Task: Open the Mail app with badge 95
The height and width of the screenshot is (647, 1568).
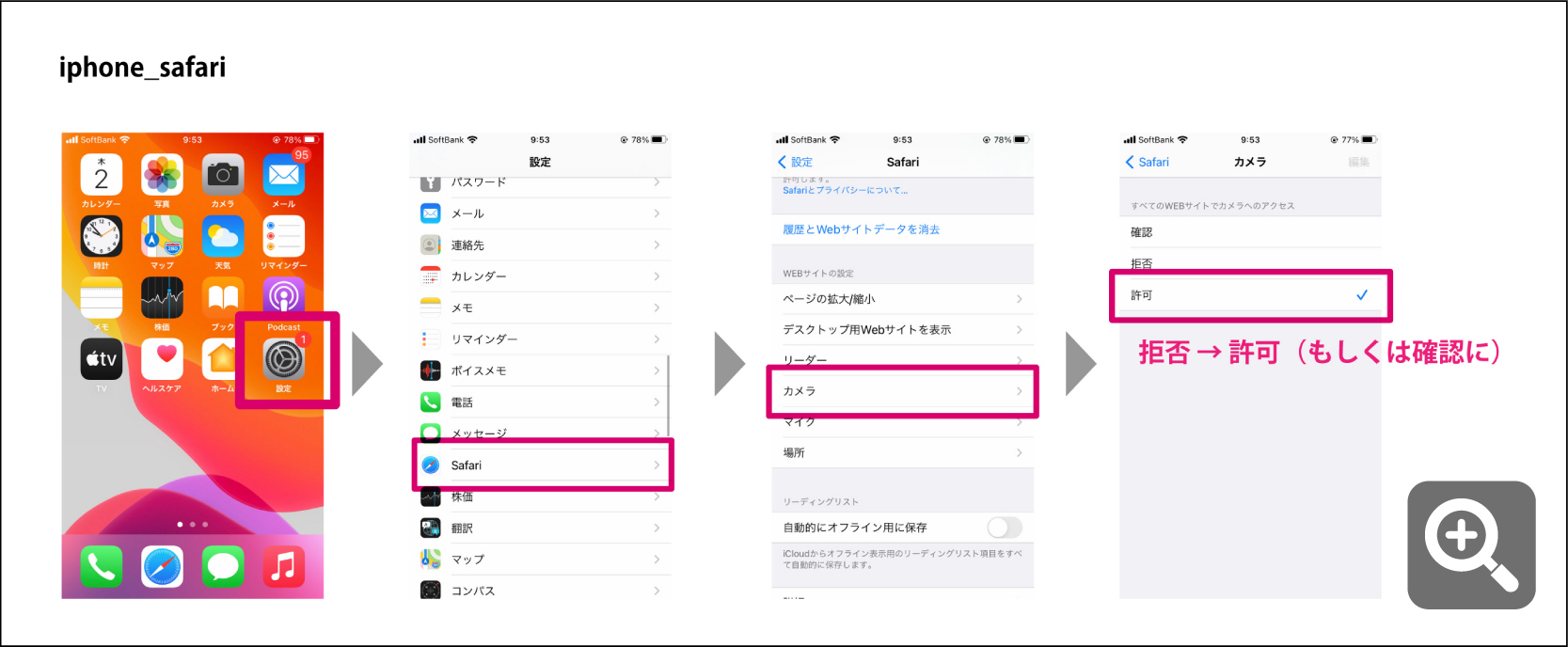Action: tap(284, 175)
